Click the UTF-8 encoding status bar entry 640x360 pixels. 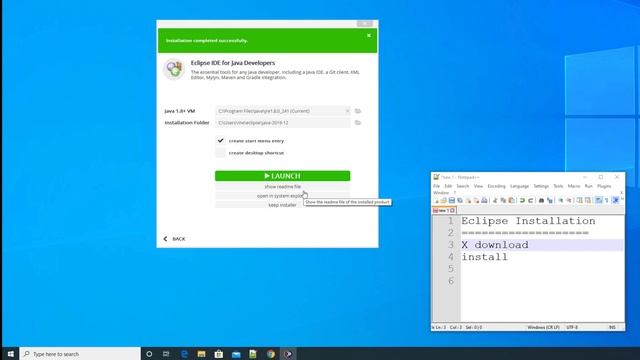click(572, 327)
